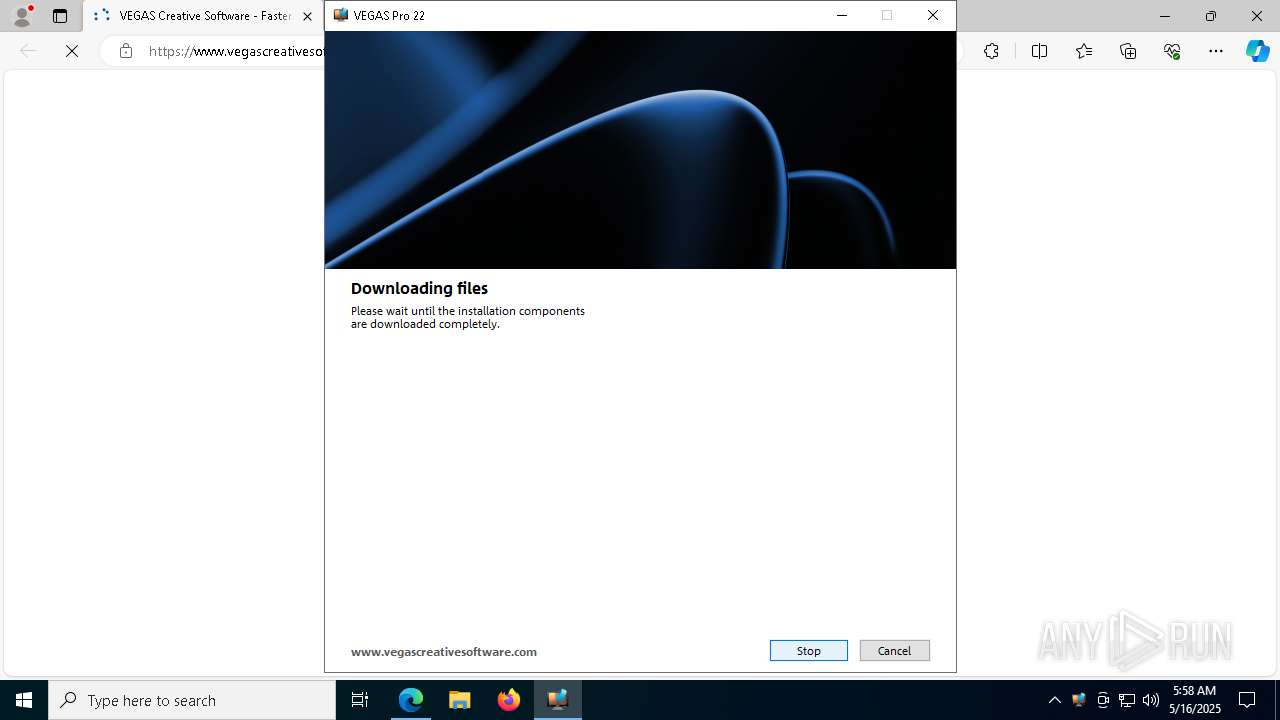Image resolution: width=1280 pixels, height=720 pixels.
Task: Launch Firefox from the taskbar
Action: click(508, 700)
